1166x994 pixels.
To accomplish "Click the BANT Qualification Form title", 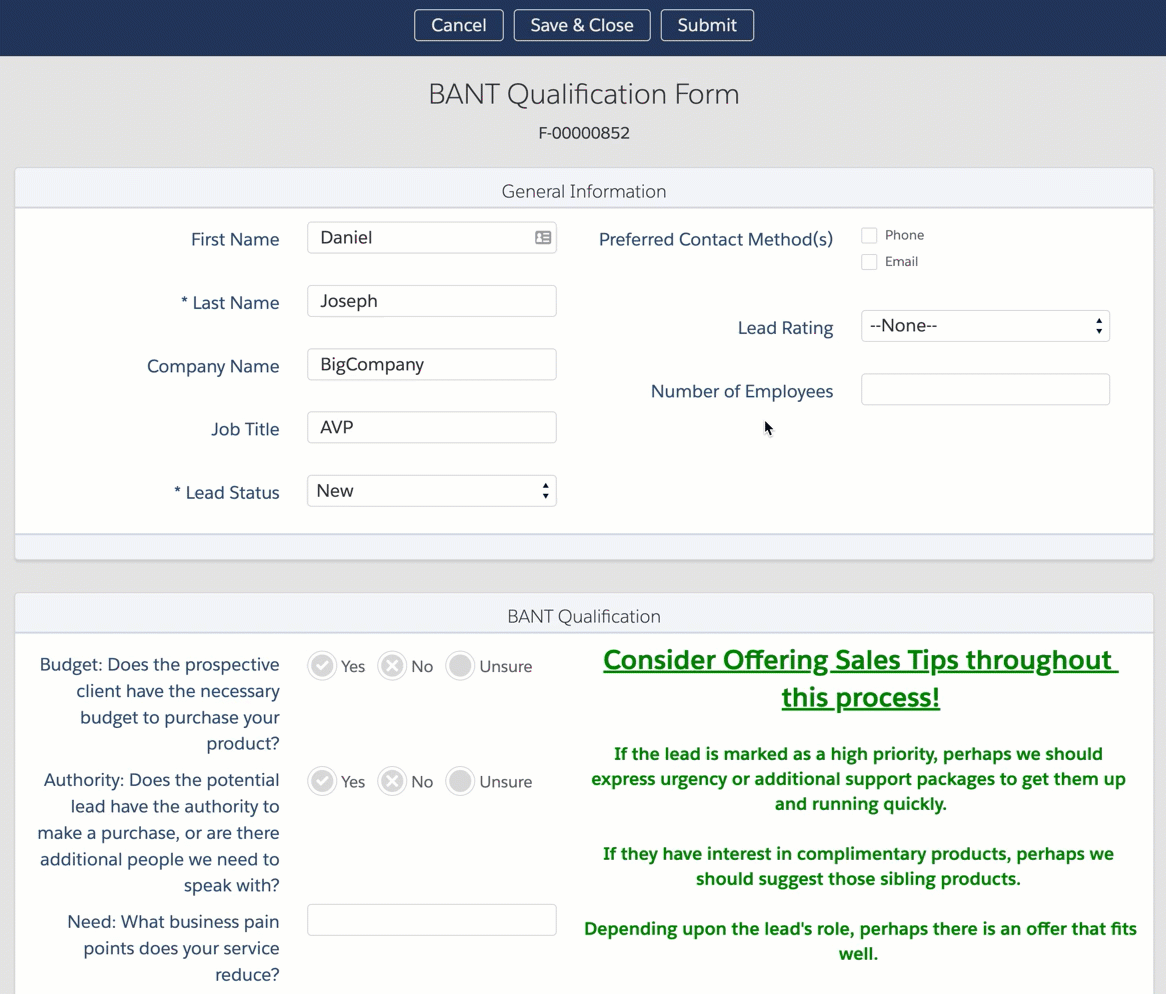I will (584, 94).
